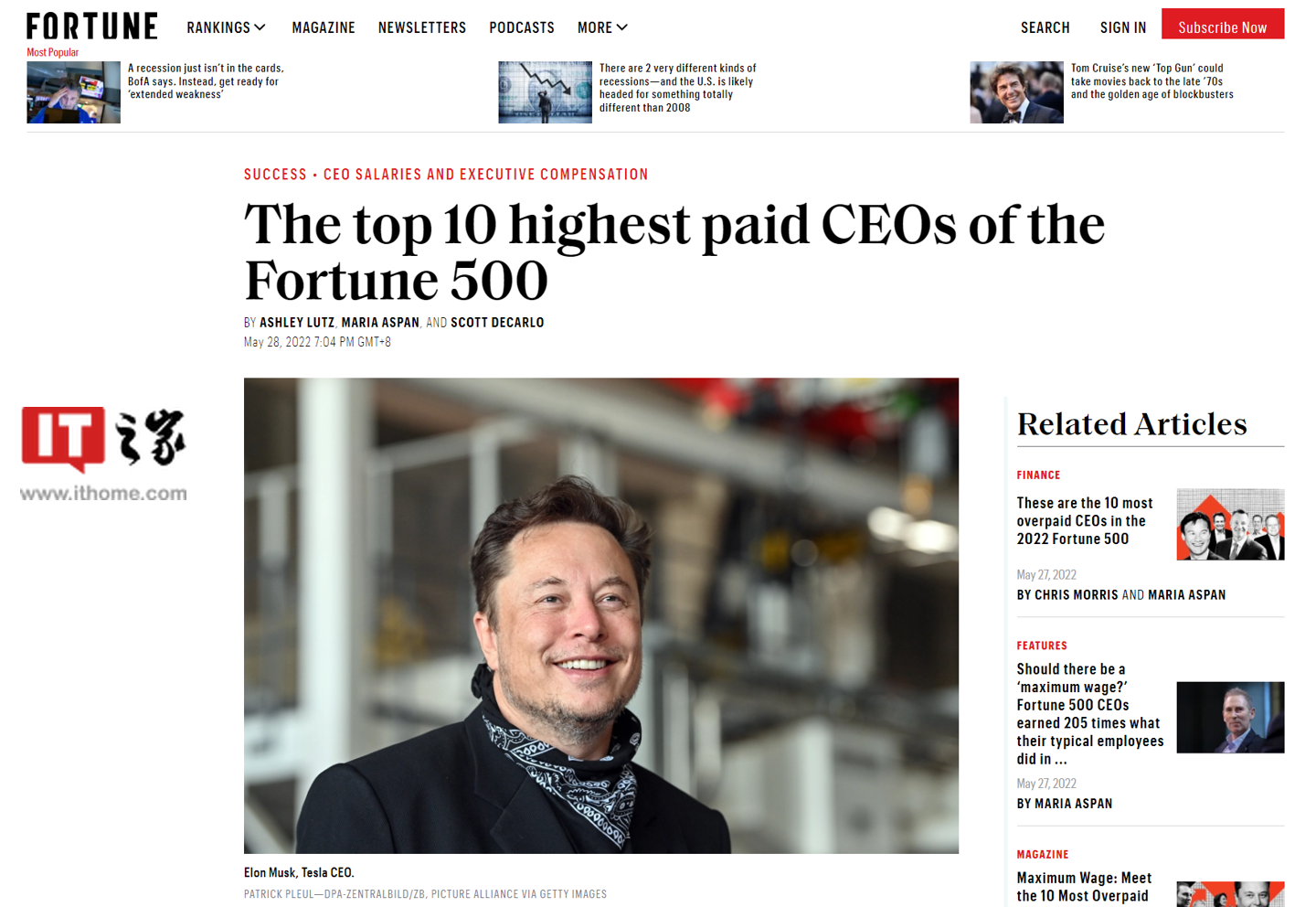Open CEO Salaries and Executive Compensation category
Viewport: 1316px width, 907px height.
pyautogui.click(x=485, y=175)
